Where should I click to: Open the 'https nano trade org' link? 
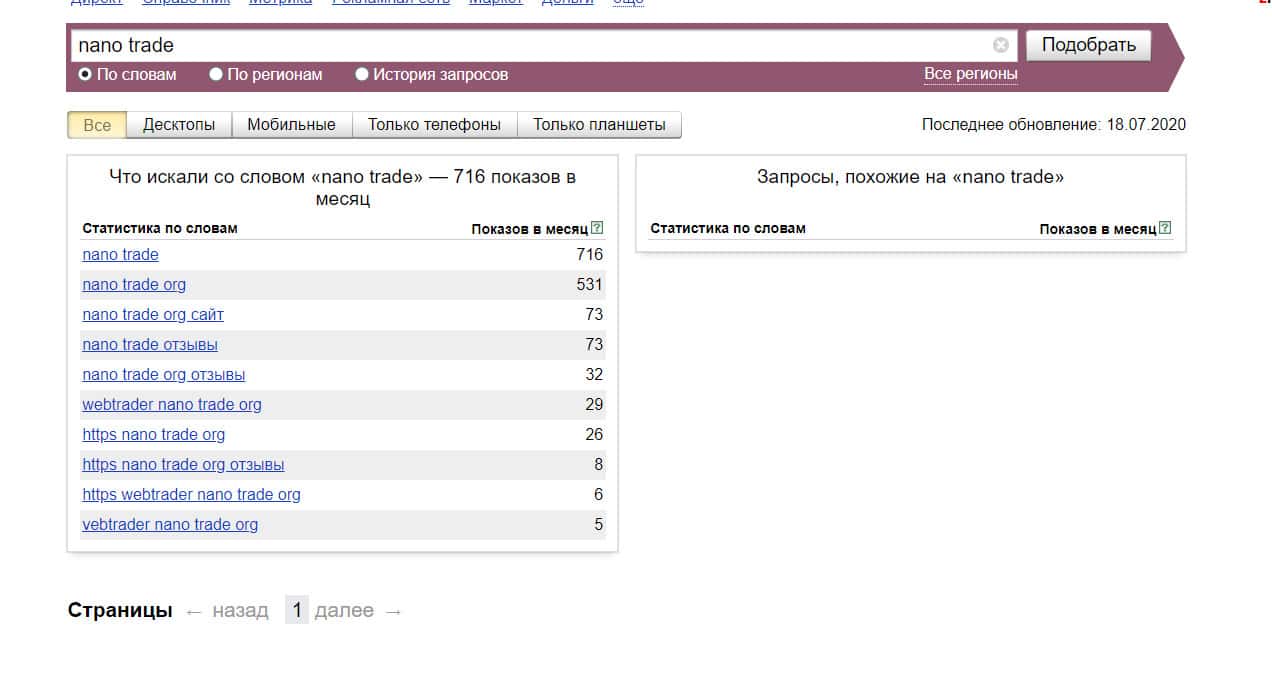(154, 435)
